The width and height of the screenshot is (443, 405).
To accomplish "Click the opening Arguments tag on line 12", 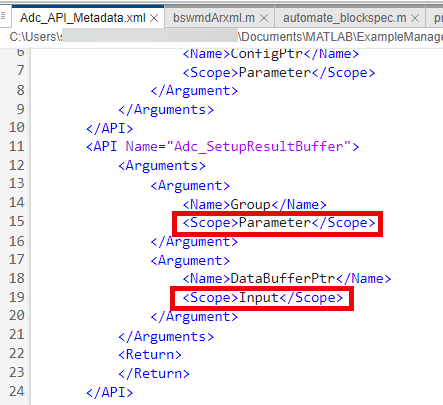I will [162, 166].
